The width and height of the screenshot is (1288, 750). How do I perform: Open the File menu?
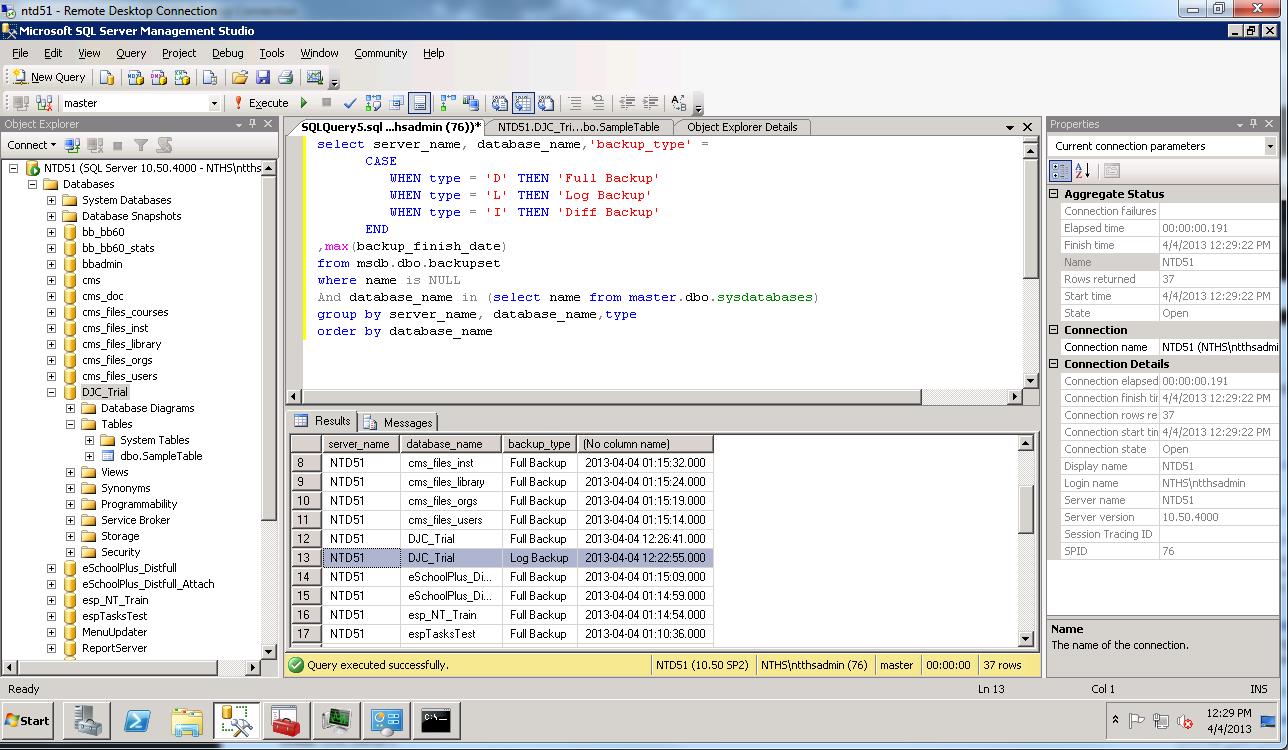(20, 53)
